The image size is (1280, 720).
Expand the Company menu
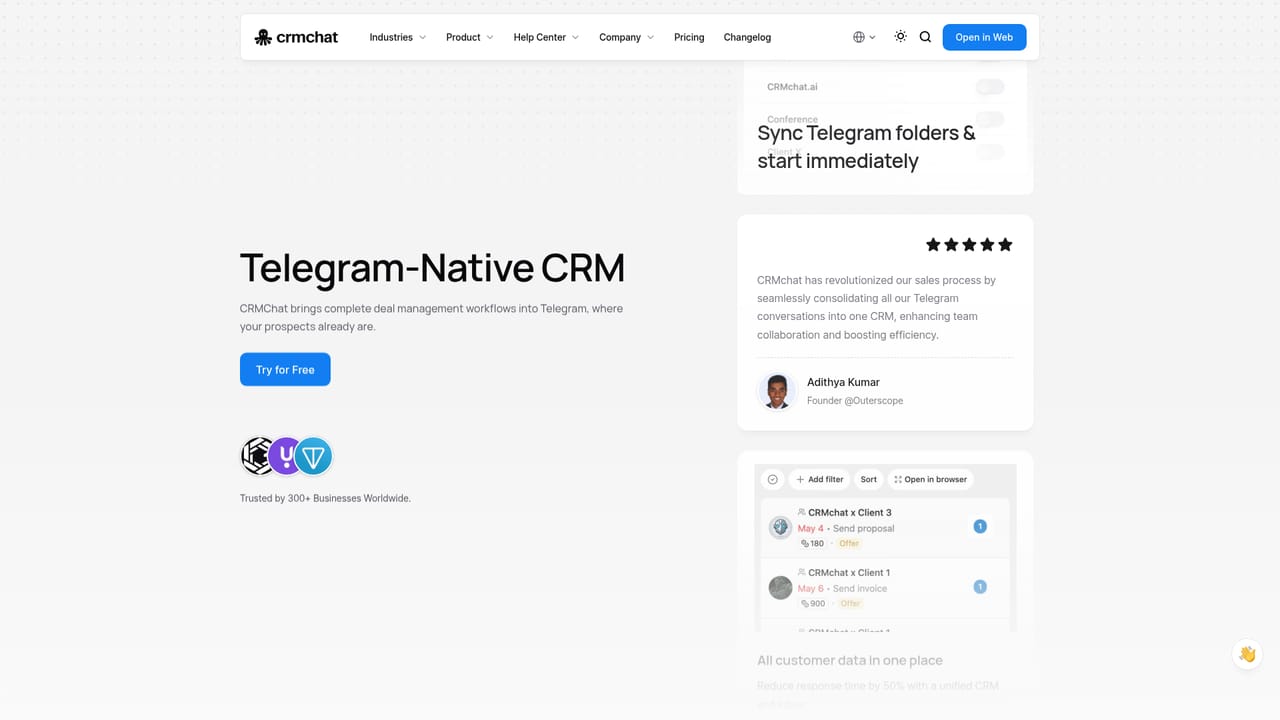[627, 37]
